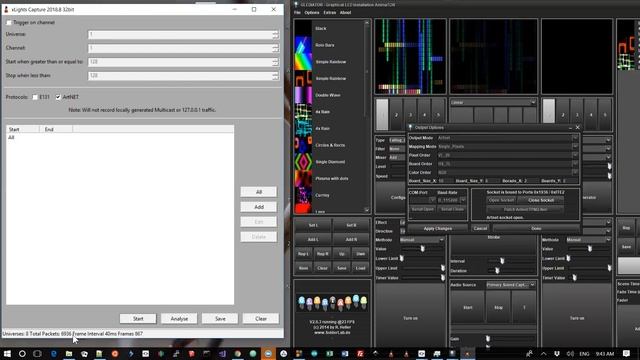This screenshot has width=640, height=360.
Task: Open Microsoft Edge from the taskbar
Action: coord(53,353)
